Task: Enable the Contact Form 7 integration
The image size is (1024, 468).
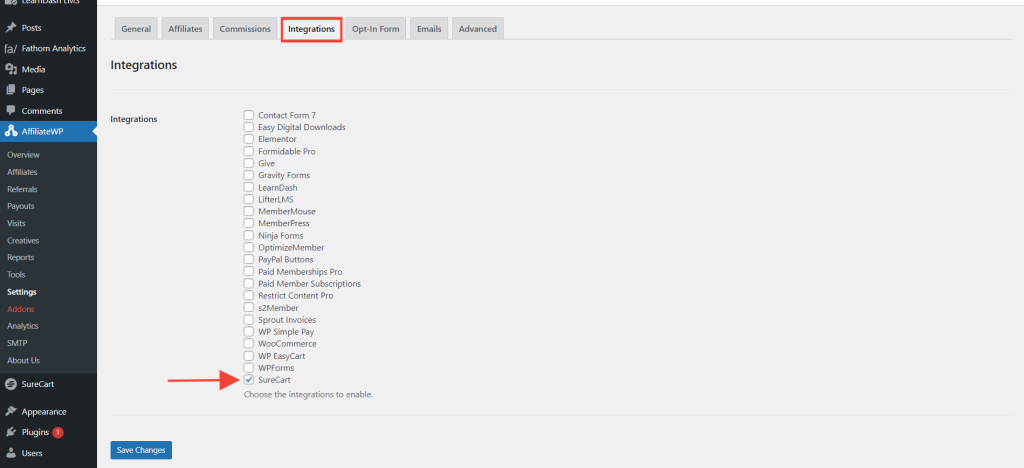Action: point(249,115)
